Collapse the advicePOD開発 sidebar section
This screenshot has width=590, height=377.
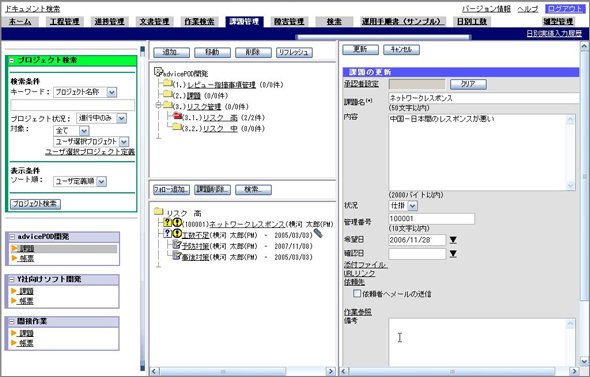point(12,237)
